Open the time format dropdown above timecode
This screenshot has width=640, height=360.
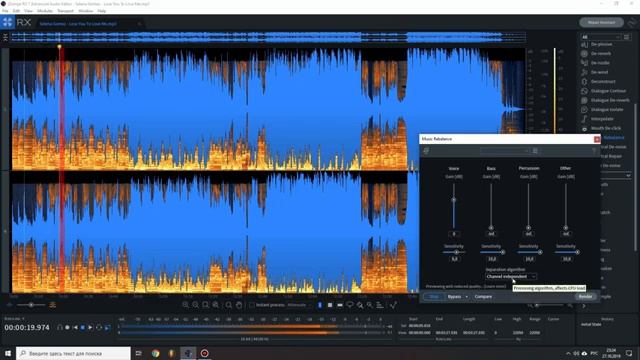click(x=14, y=318)
